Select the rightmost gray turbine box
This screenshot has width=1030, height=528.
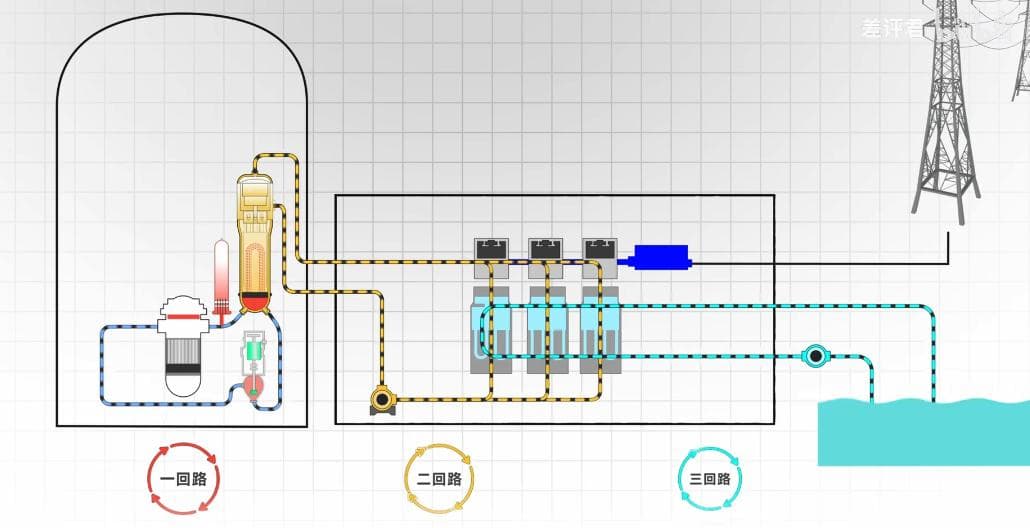600,250
